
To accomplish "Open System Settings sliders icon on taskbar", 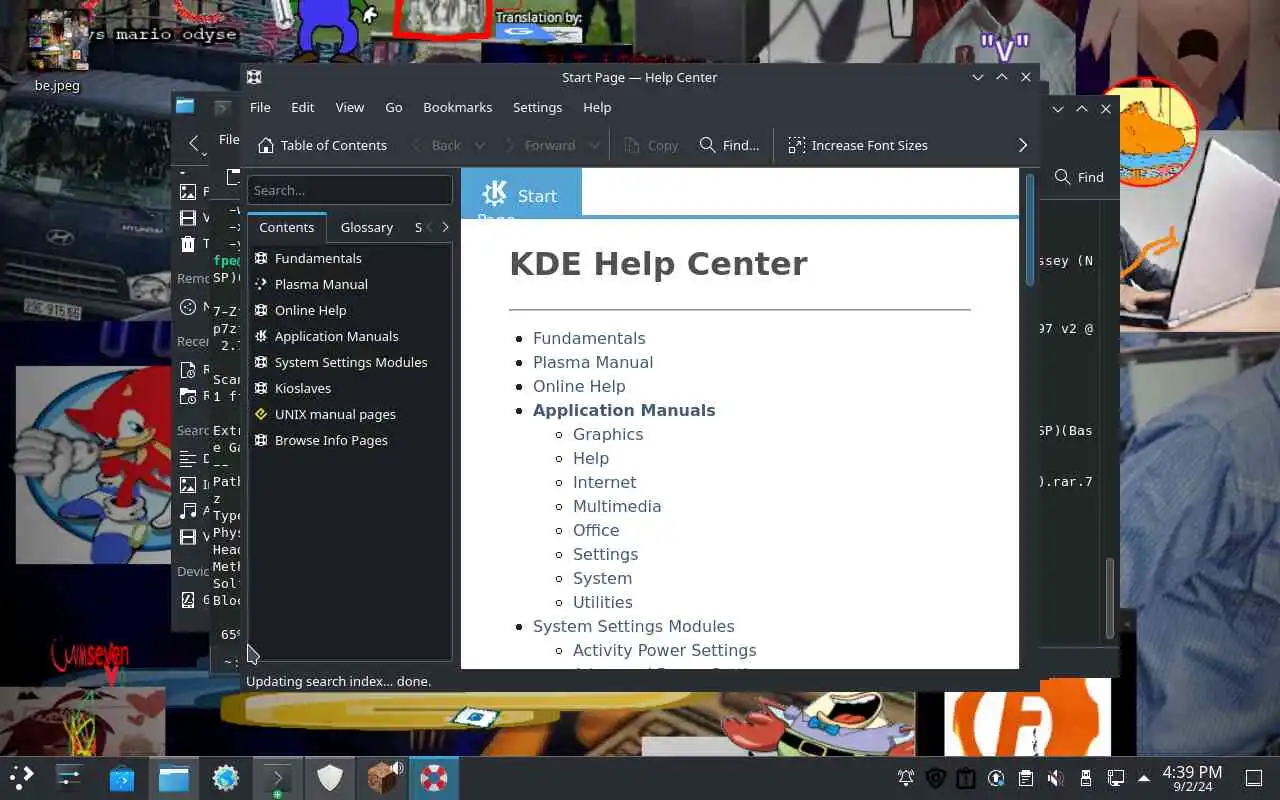I will coord(69,777).
